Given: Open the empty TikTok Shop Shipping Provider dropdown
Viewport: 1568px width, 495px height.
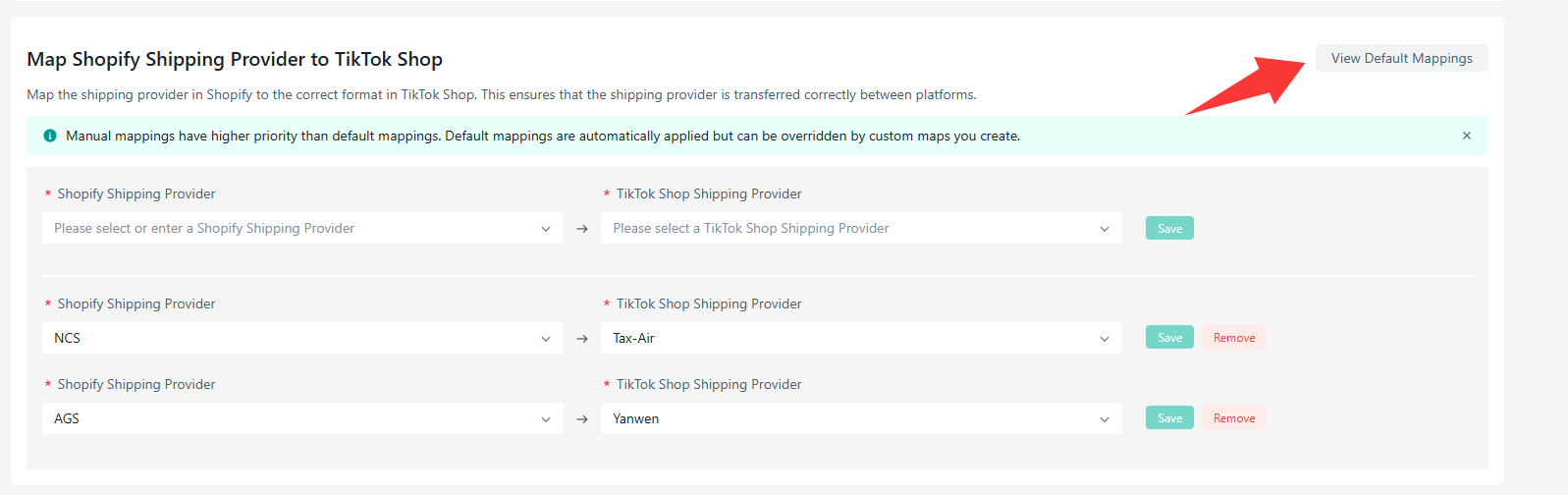Looking at the screenshot, I should (854, 228).
